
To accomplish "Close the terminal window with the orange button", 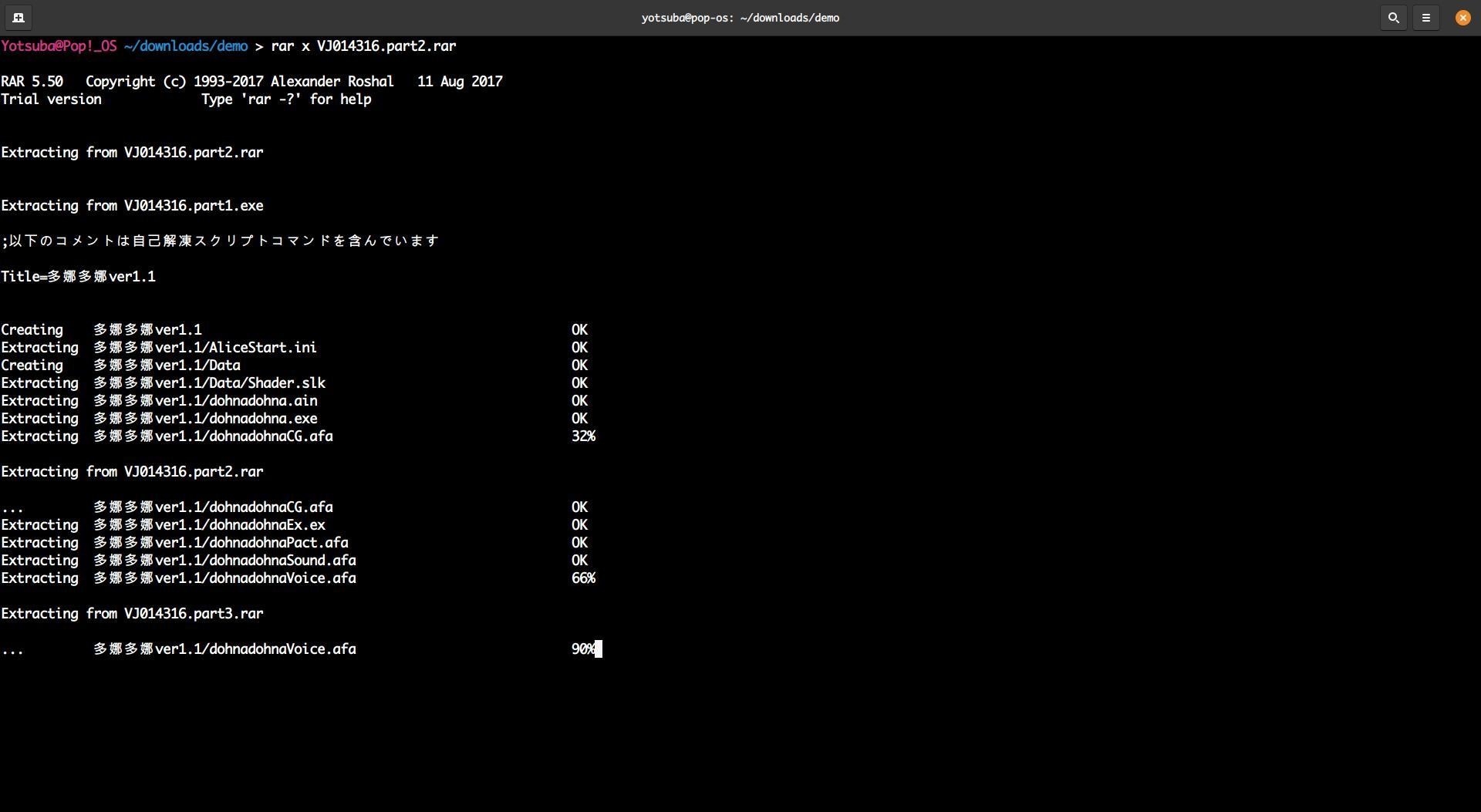I will (x=1462, y=17).
